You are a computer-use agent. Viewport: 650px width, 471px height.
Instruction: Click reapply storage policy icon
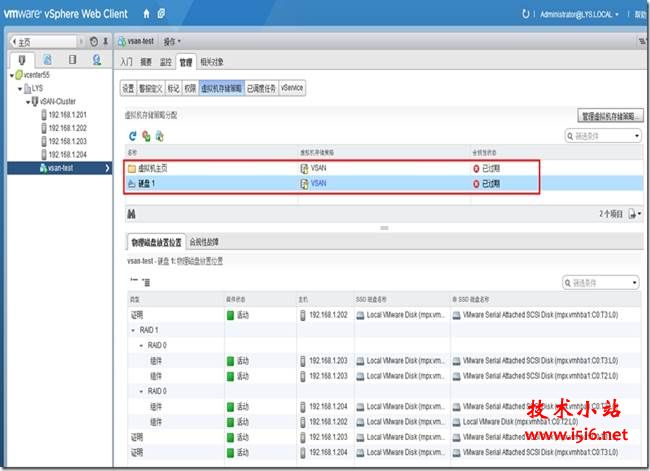(x=146, y=136)
